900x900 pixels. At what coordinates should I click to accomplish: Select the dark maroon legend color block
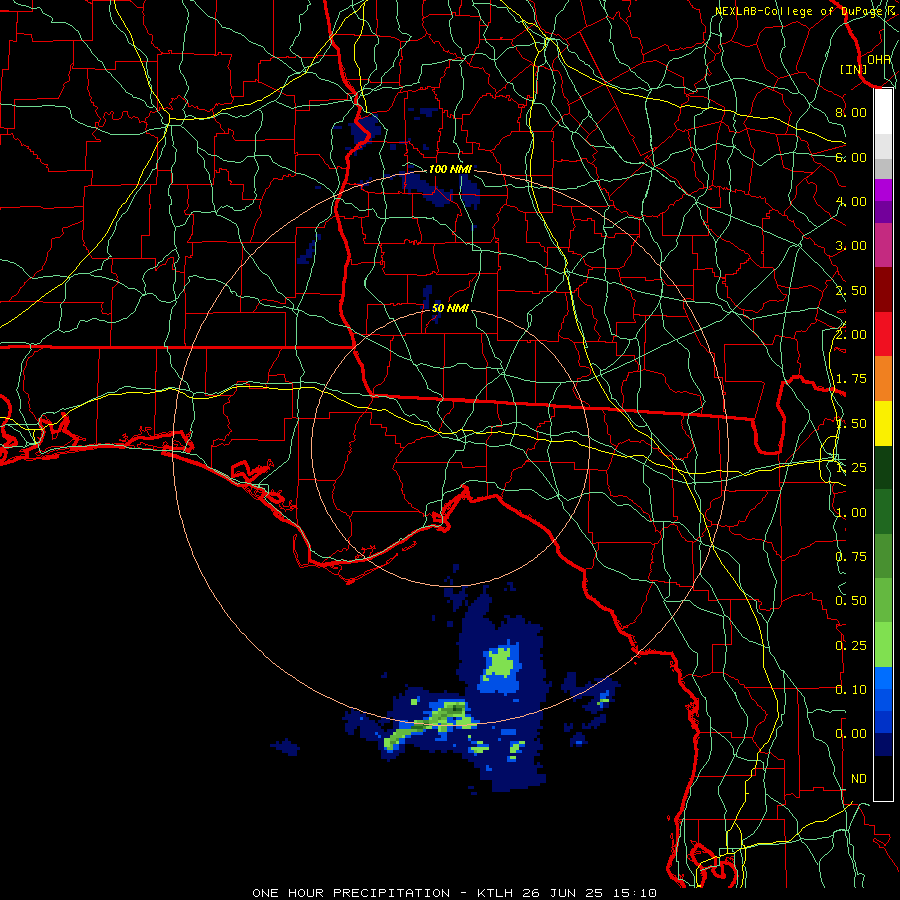pos(883,290)
